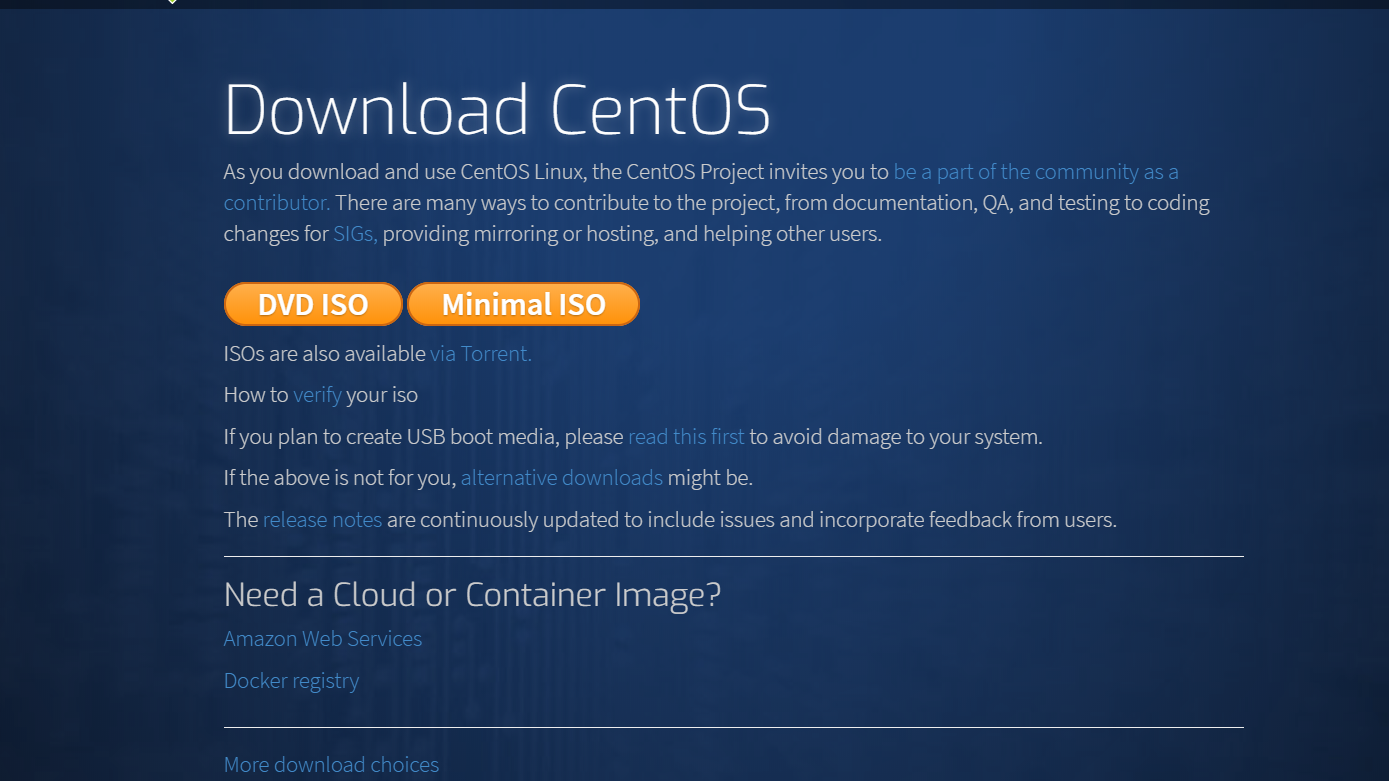The image size is (1389, 781).
Task: Click the More download choices link
Action: (x=331, y=764)
